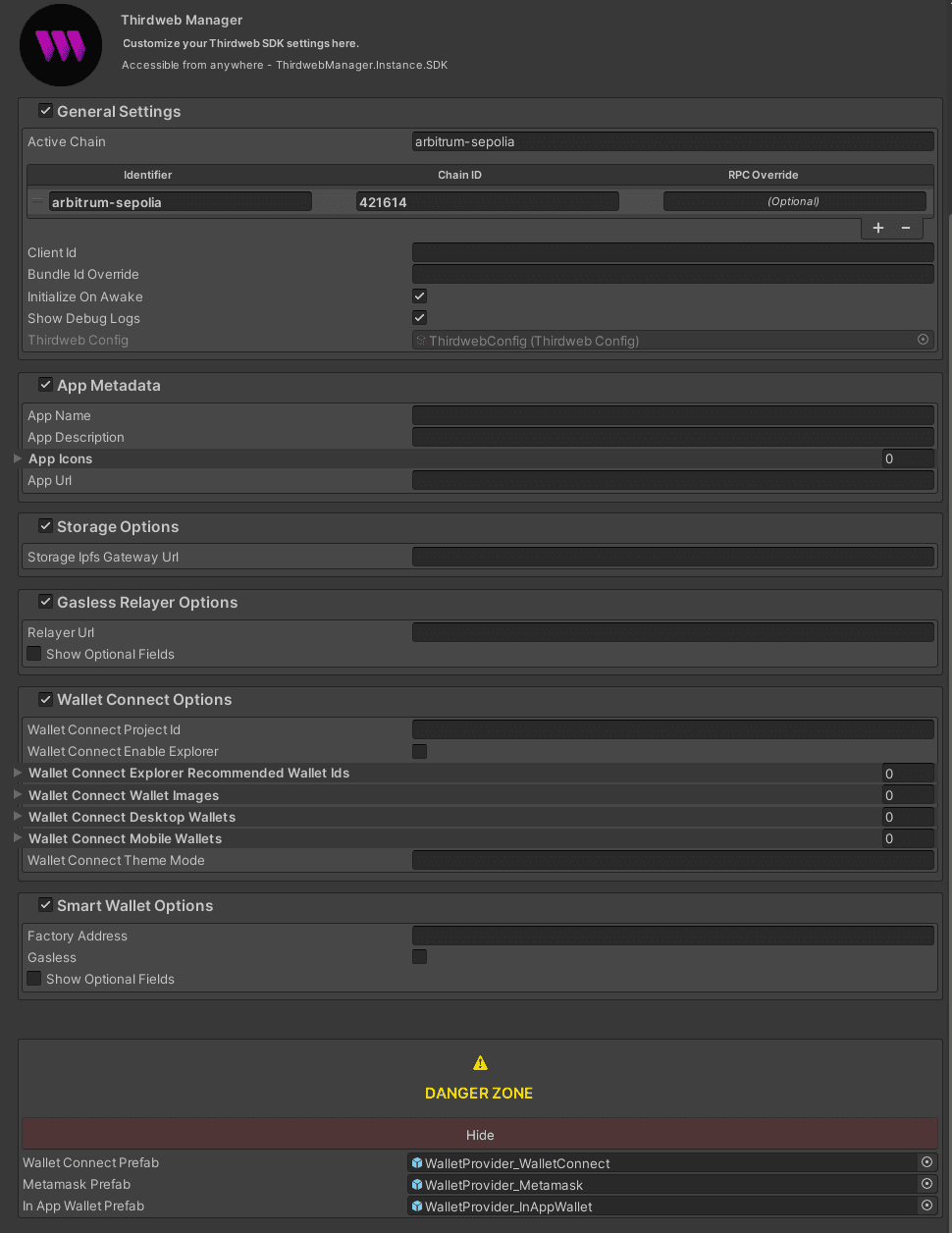Focus the Client Id input field
This screenshot has height=1233, width=952.
coord(673,252)
